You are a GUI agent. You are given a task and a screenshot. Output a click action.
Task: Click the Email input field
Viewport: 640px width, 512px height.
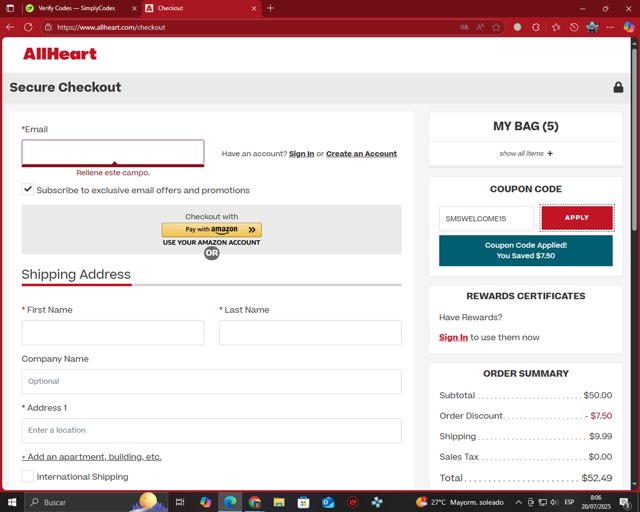tap(113, 153)
